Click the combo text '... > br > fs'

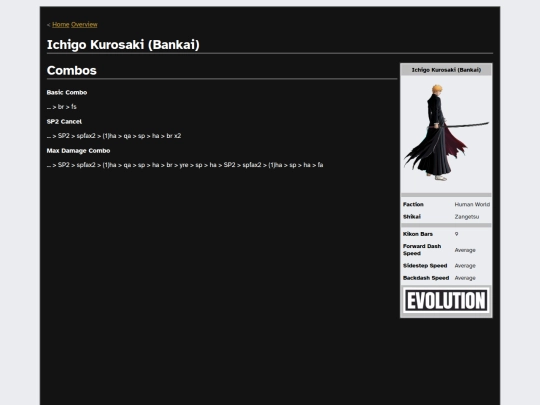pos(62,107)
